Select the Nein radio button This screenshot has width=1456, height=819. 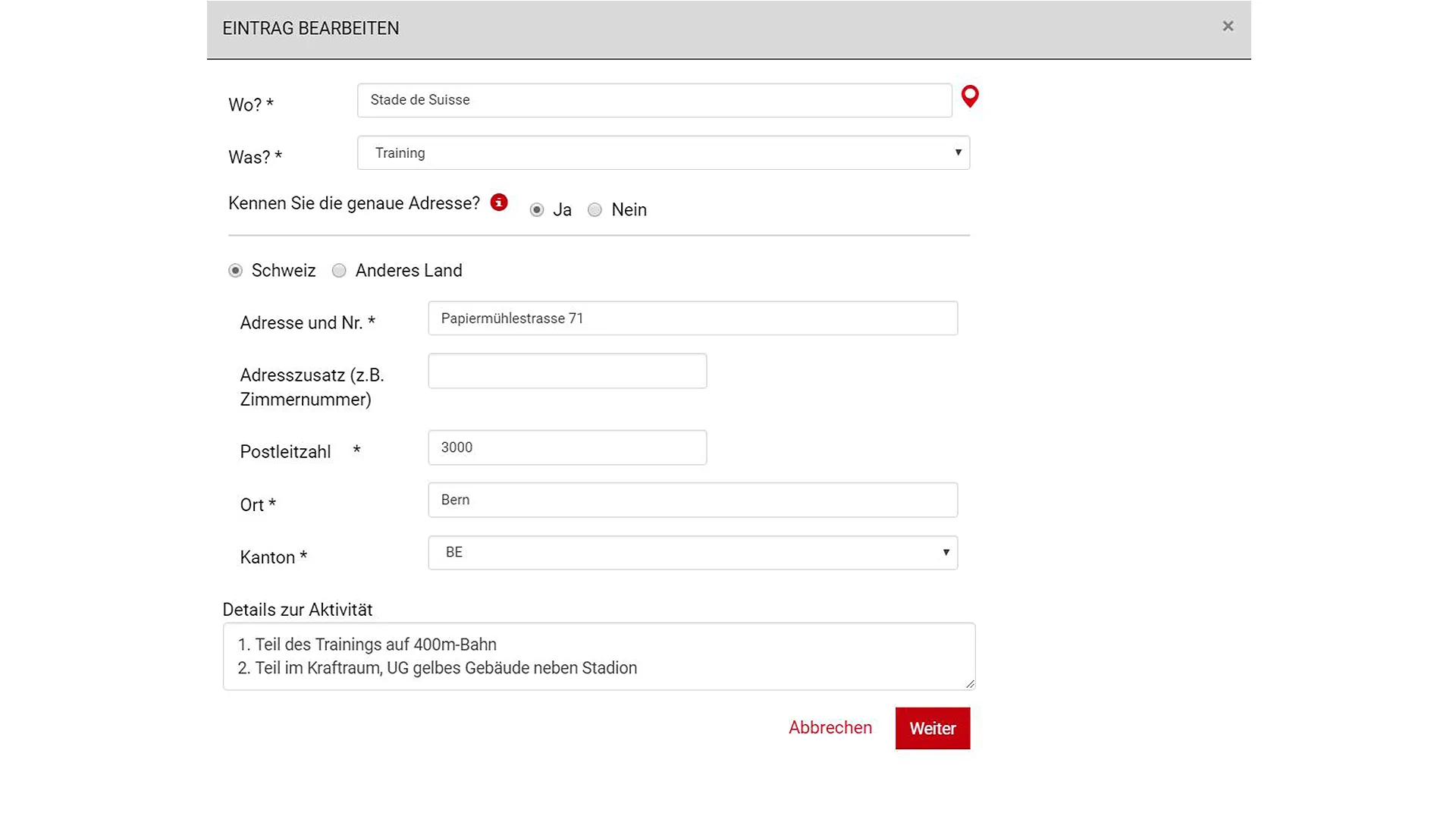click(x=595, y=210)
